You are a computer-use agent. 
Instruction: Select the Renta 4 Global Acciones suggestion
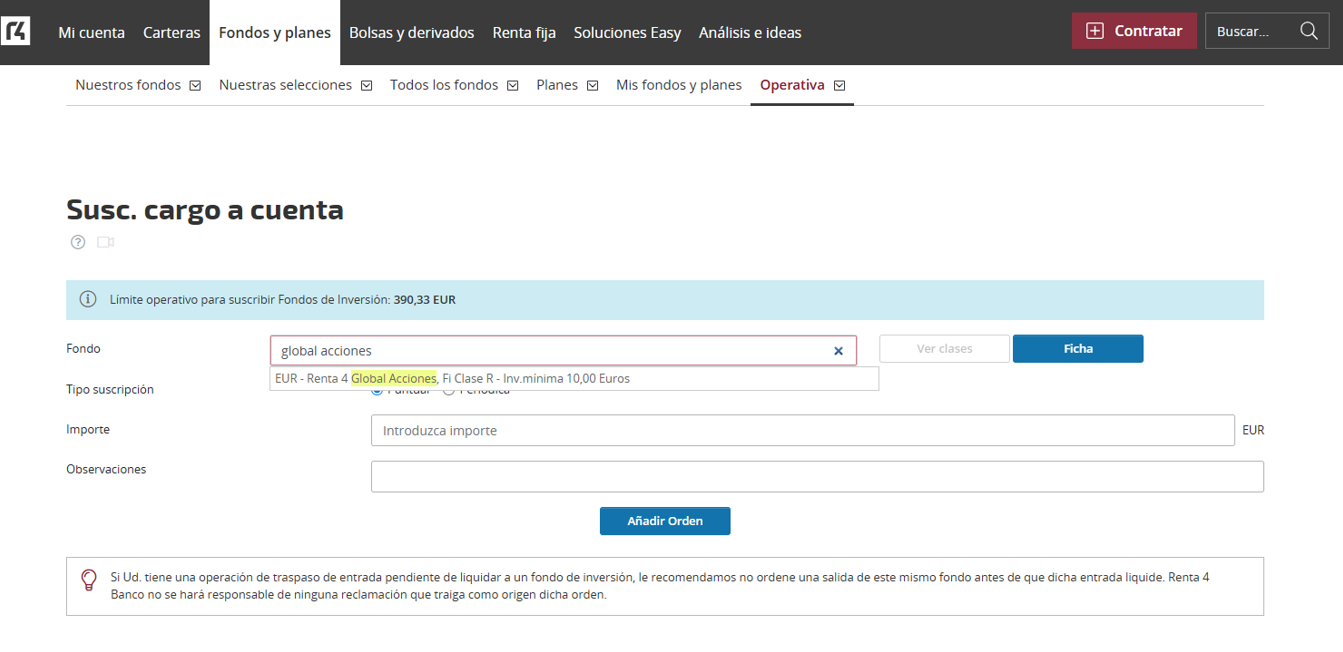tap(574, 379)
